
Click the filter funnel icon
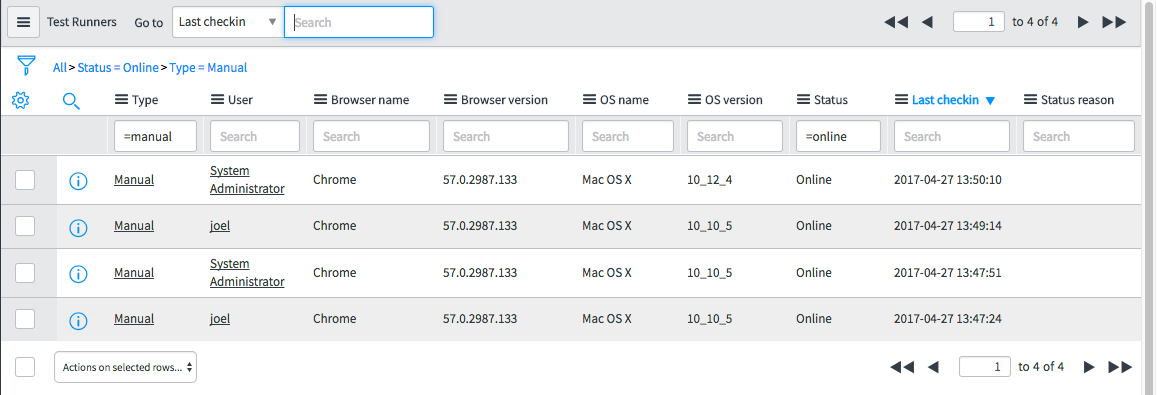[26, 66]
